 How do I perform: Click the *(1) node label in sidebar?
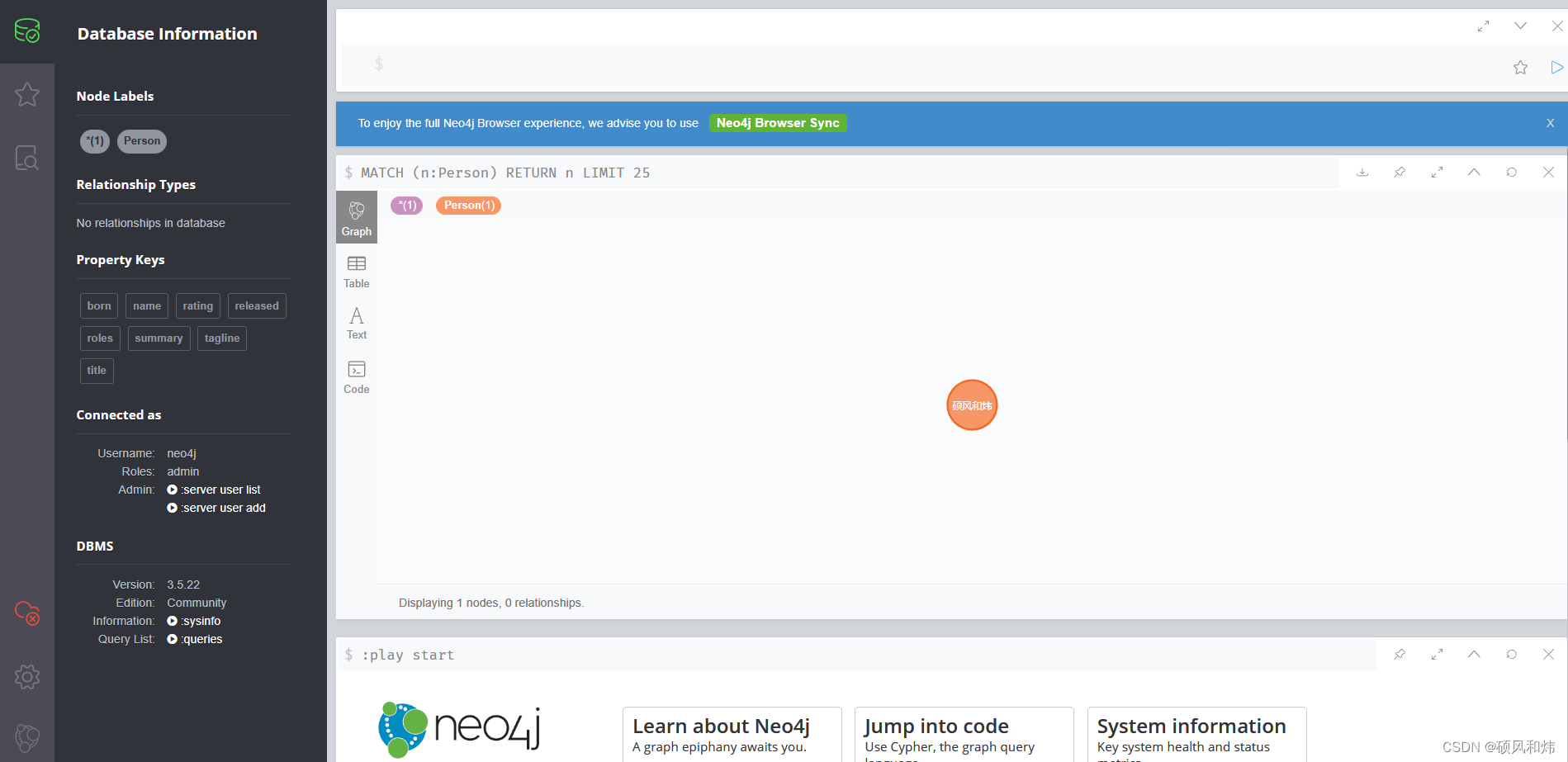point(95,141)
